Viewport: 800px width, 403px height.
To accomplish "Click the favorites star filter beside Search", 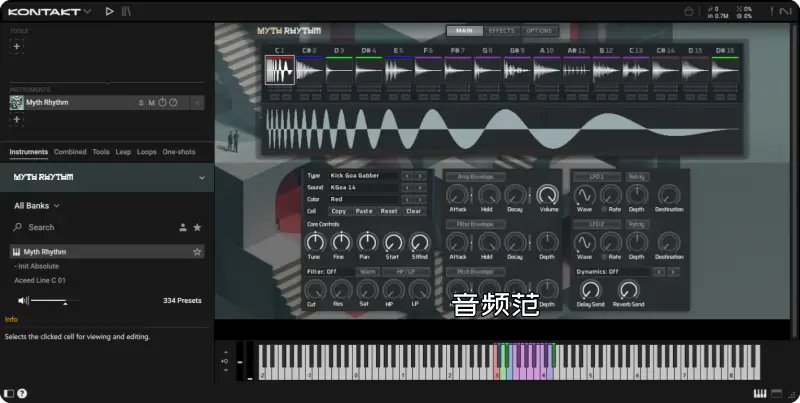I will click(x=197, y=228).
